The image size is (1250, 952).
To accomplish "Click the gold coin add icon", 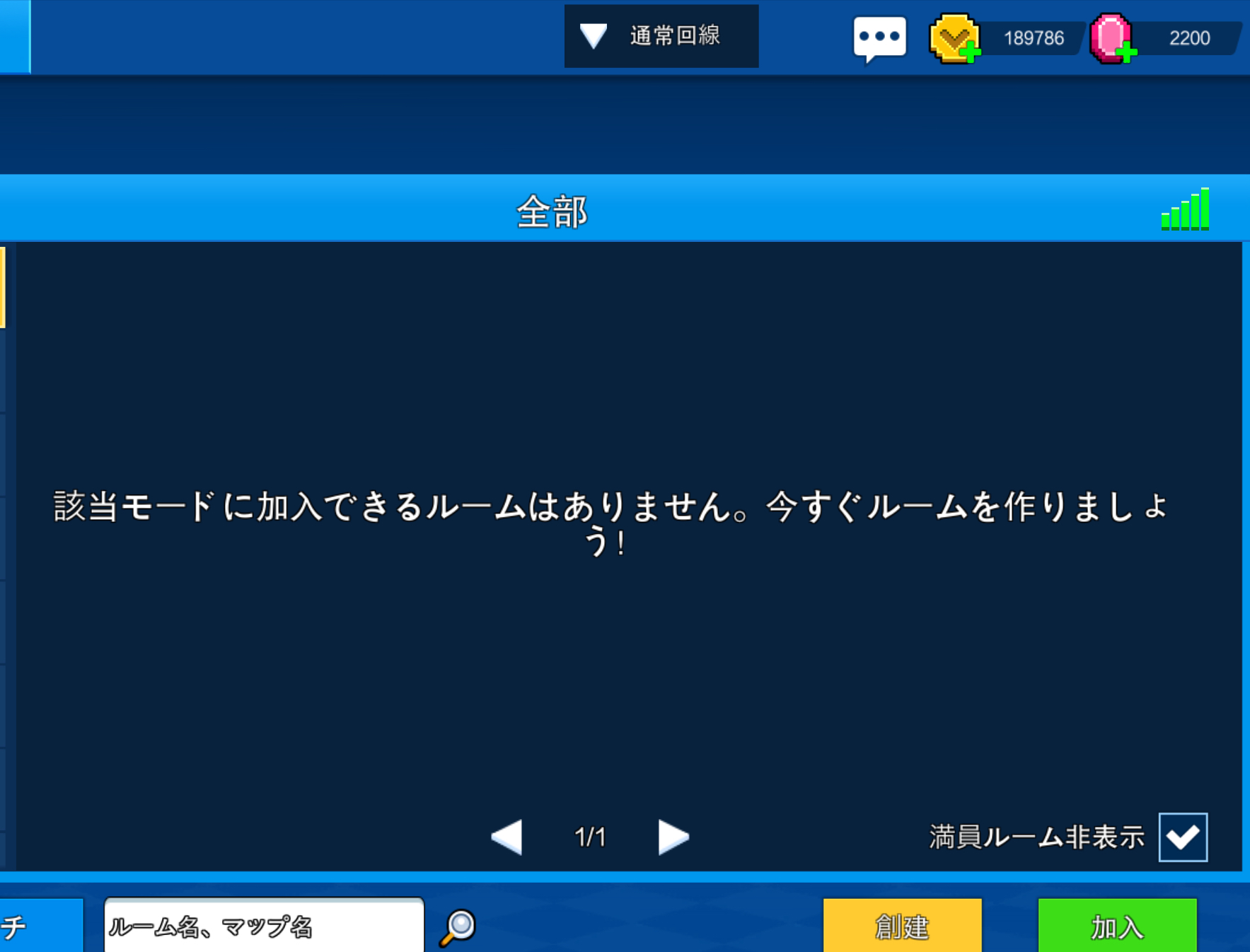I will tap(955, 39).
